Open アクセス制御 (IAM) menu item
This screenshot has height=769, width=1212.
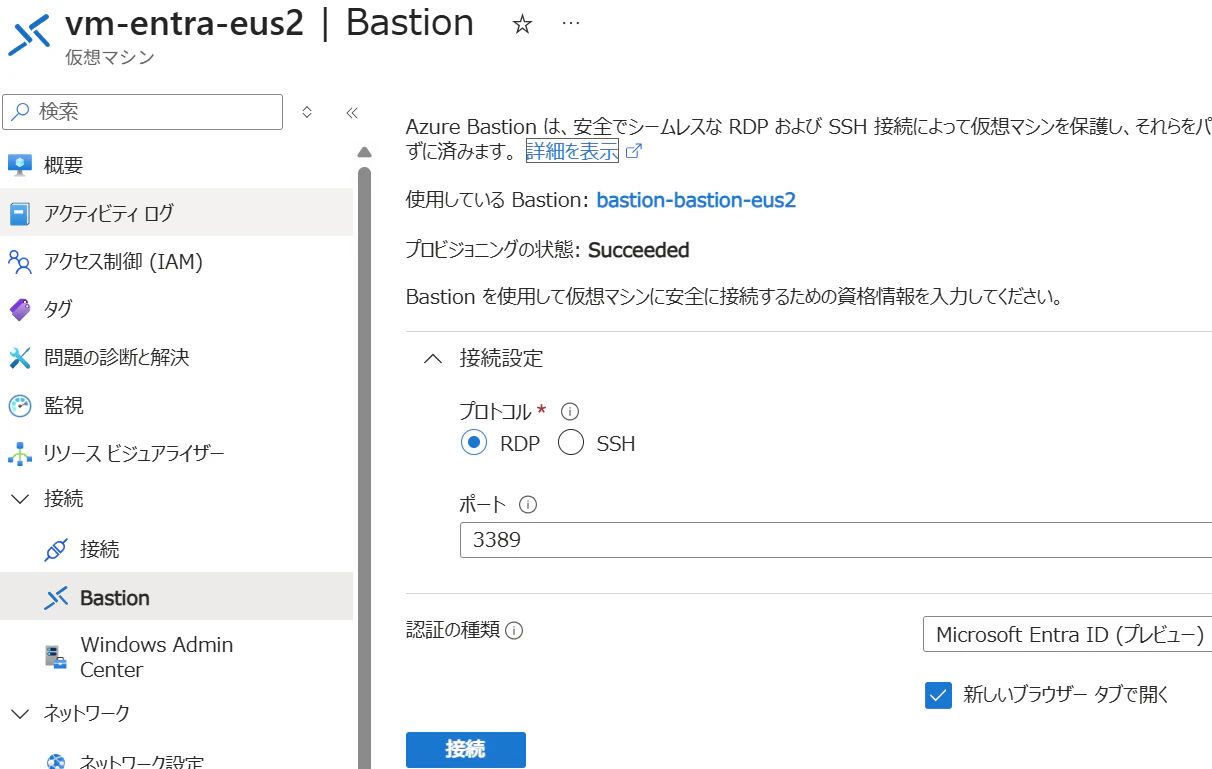click(176, 262)
